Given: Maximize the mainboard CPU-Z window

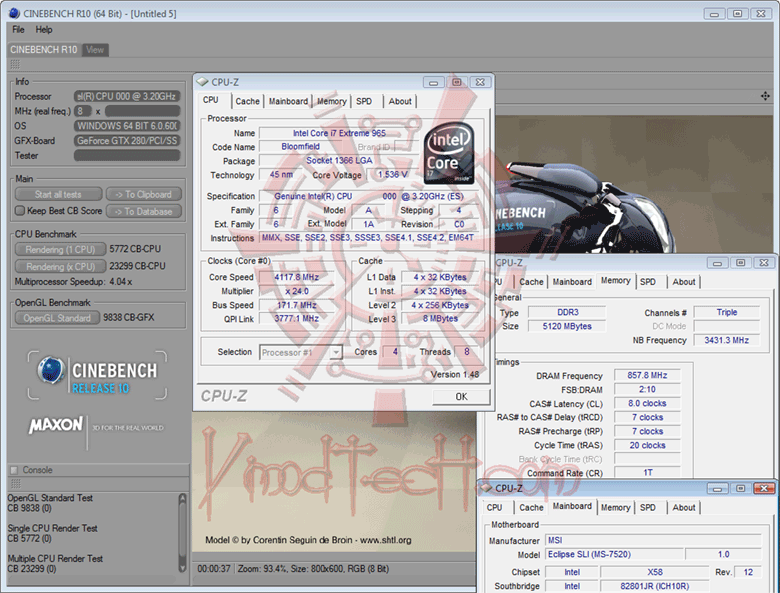Looking at the screenshot, I should click(x=741, y=489).
